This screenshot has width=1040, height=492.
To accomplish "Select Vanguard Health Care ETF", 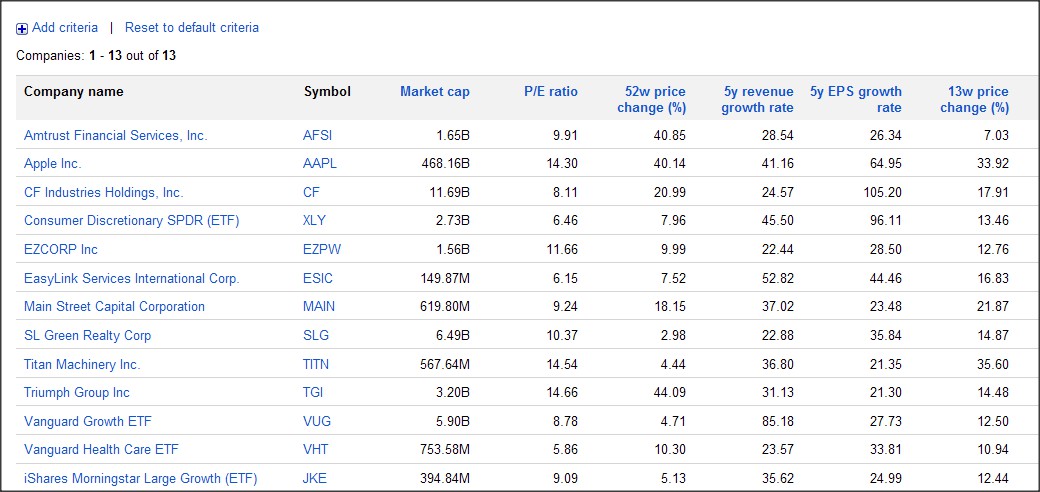I will 101,450.
